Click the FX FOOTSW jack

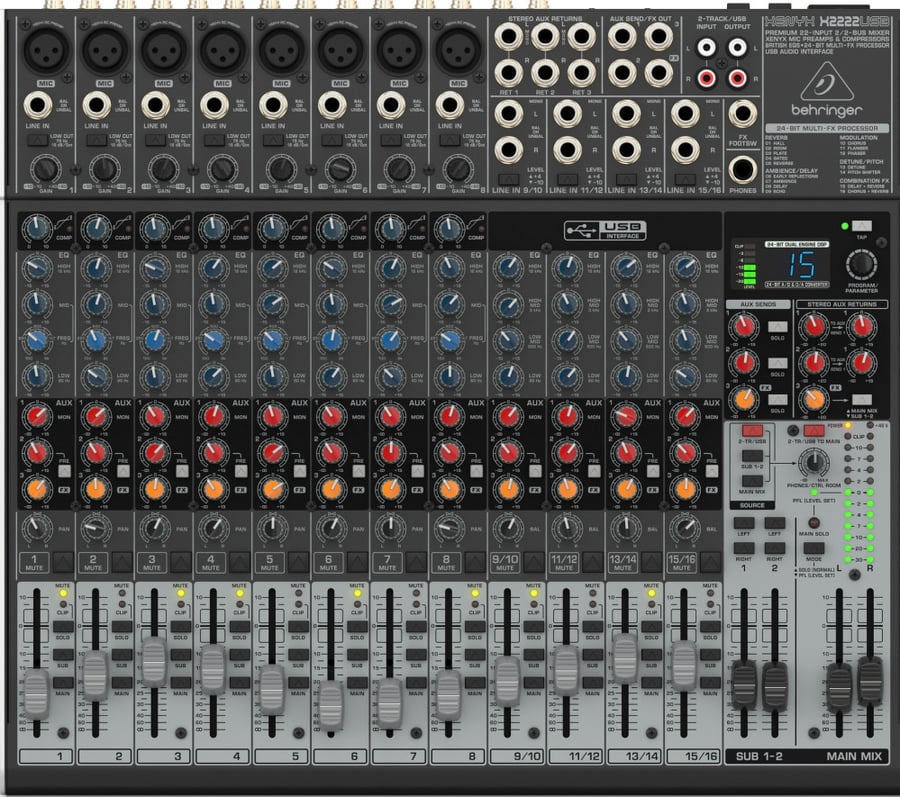pyautogui.click(x=743, y=114)
